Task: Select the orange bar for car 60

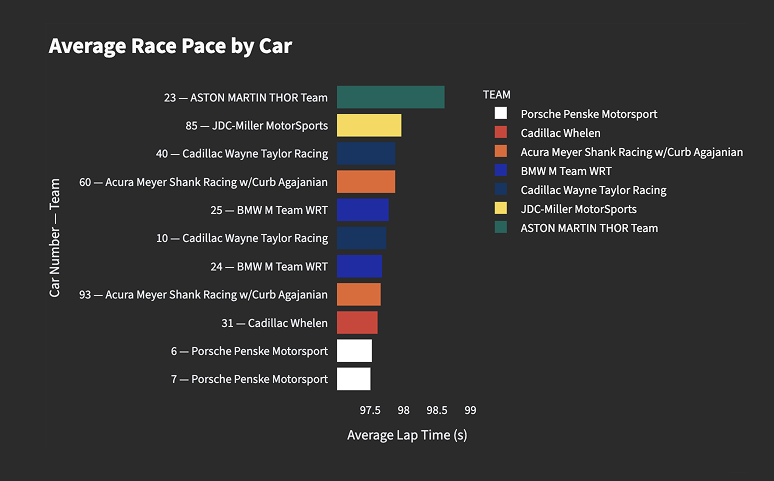Action: [x=366, y=181]
